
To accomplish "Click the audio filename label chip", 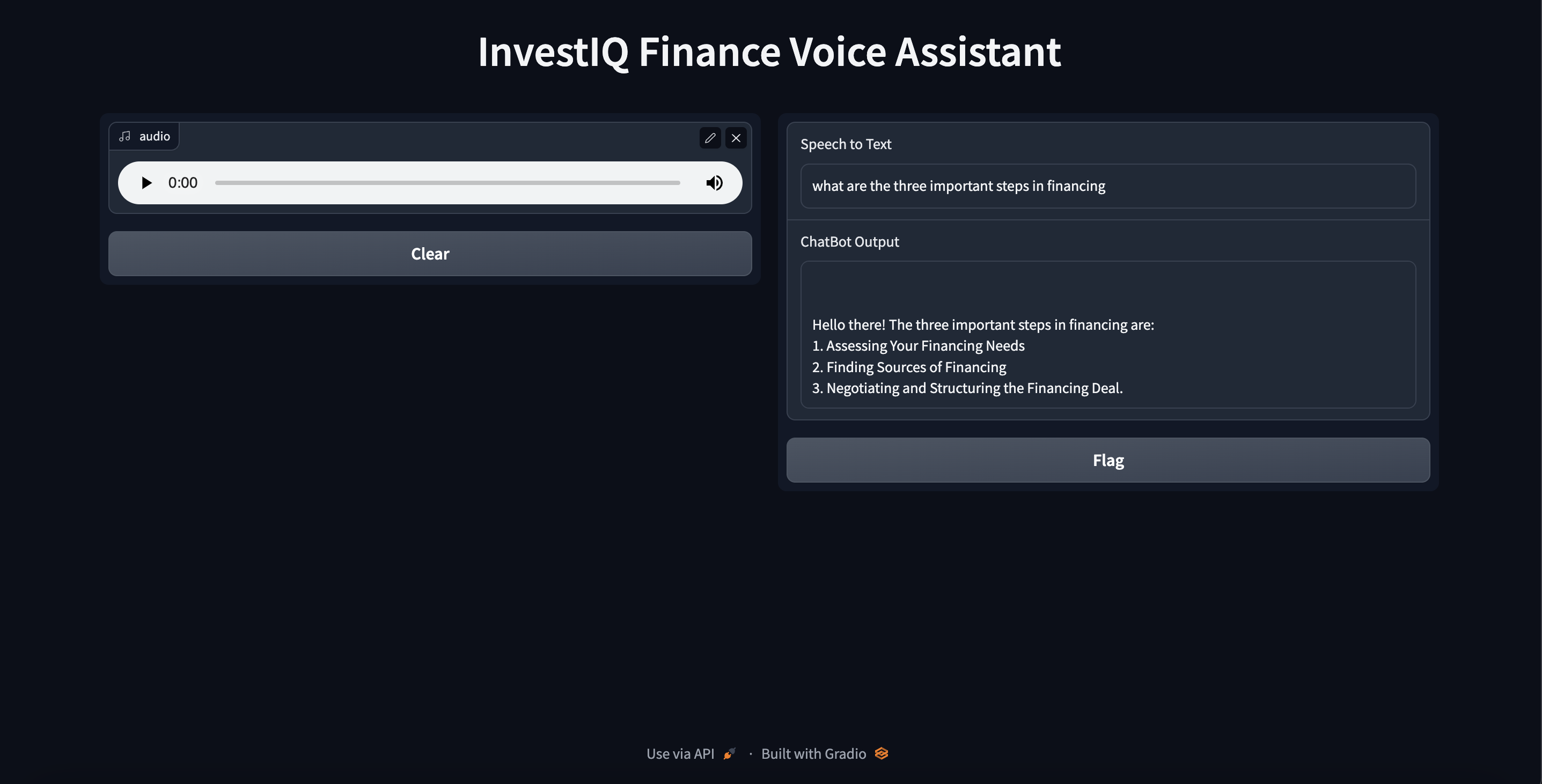I will pyautogui.click(x=144, y=136).
